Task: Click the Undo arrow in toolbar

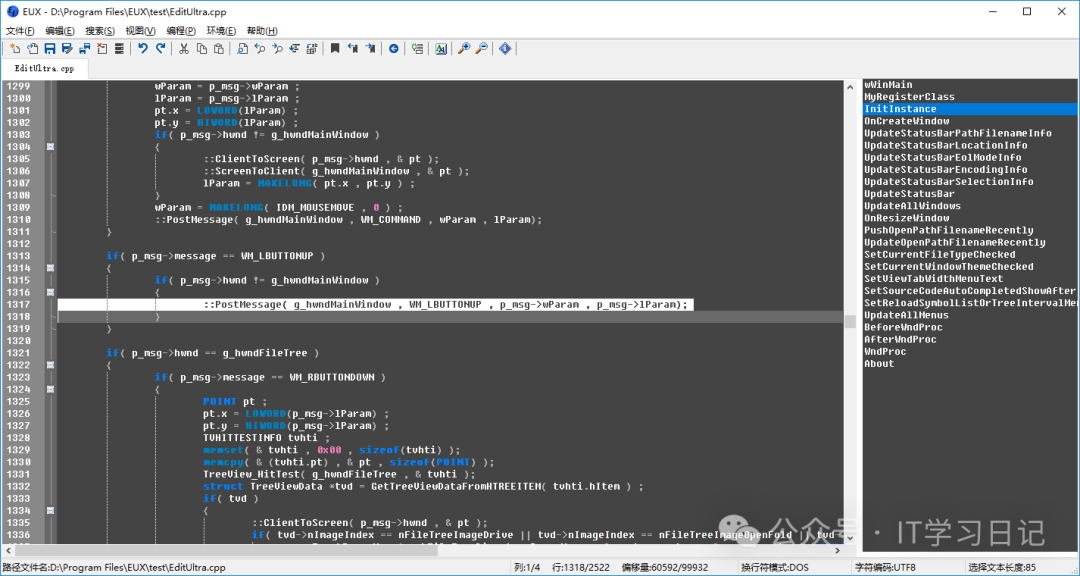Action: (x=143, y=48)
